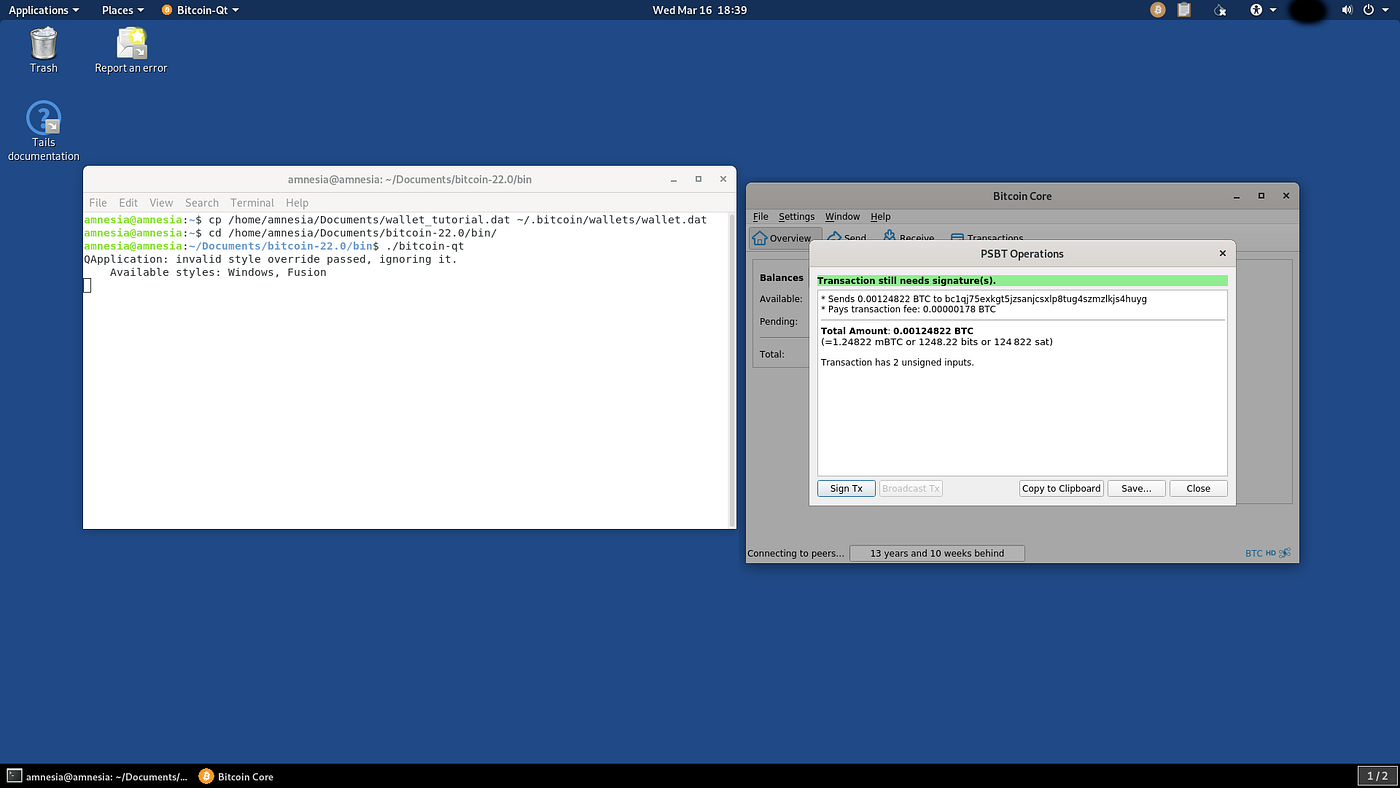Click the HD wallet indicator in Bitcoin Core

[x=1271, y=553]
